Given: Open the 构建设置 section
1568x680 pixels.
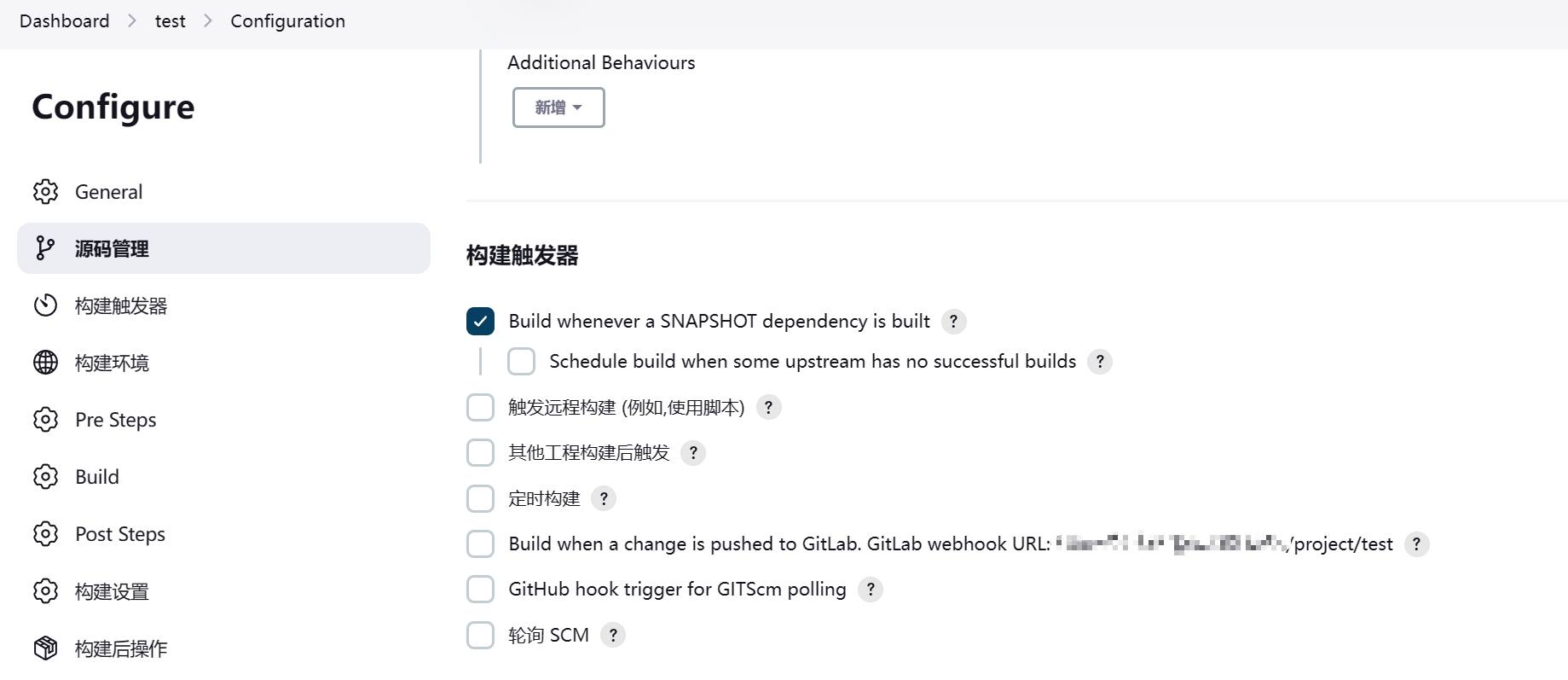Looking at the screenshot, I should tap(112, 590).
